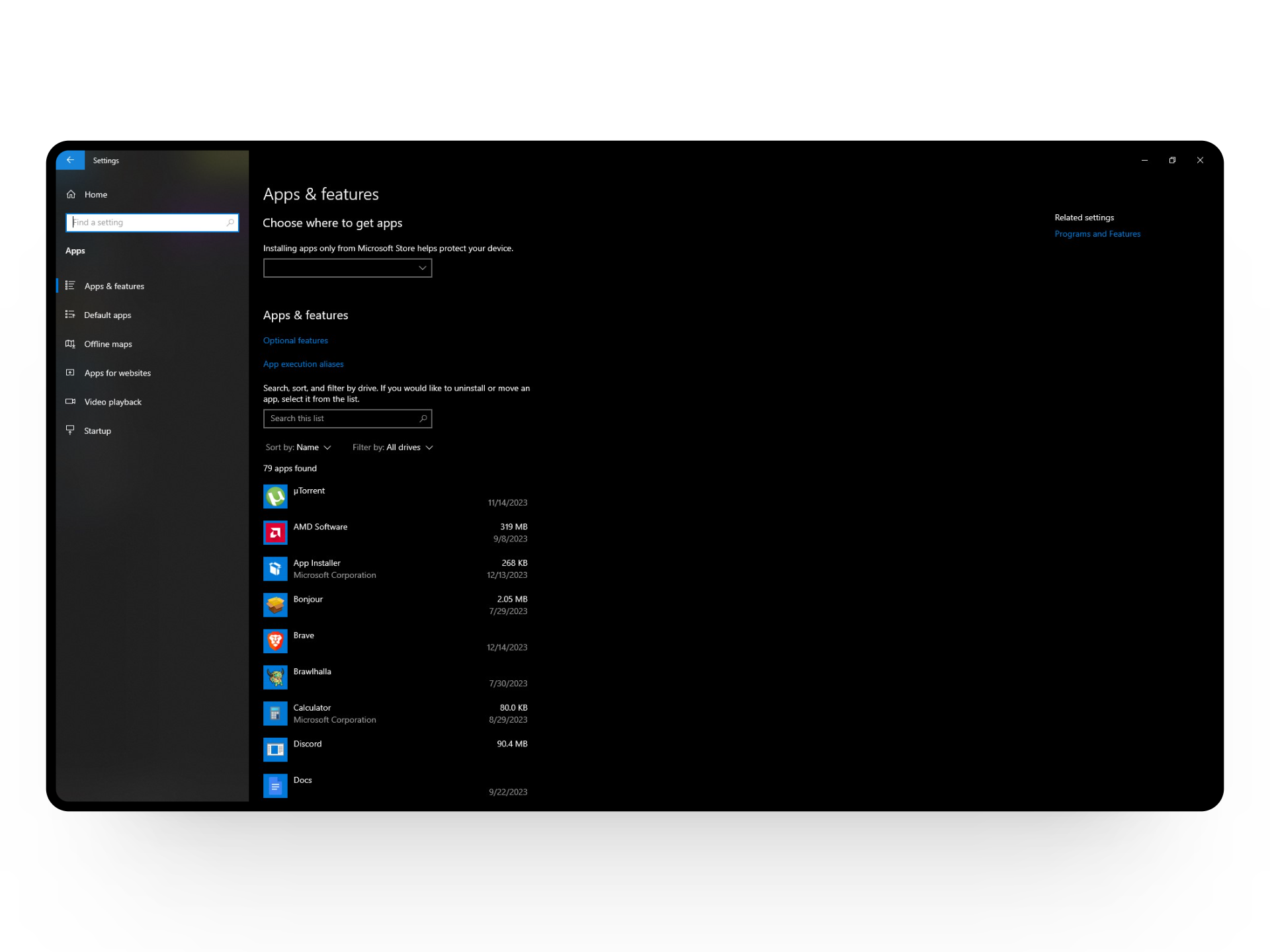Click the Search this list field

click(341, 418)
